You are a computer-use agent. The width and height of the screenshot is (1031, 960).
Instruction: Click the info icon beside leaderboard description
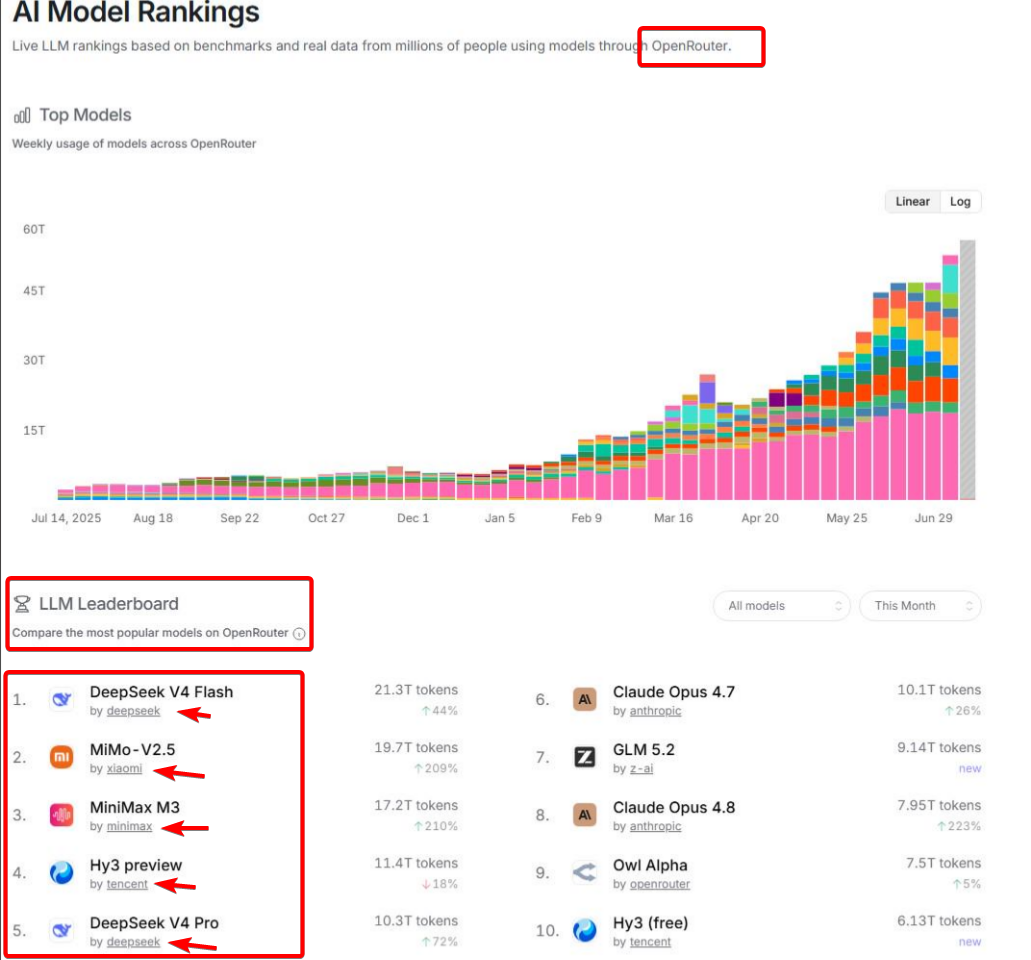click(299, 634)
